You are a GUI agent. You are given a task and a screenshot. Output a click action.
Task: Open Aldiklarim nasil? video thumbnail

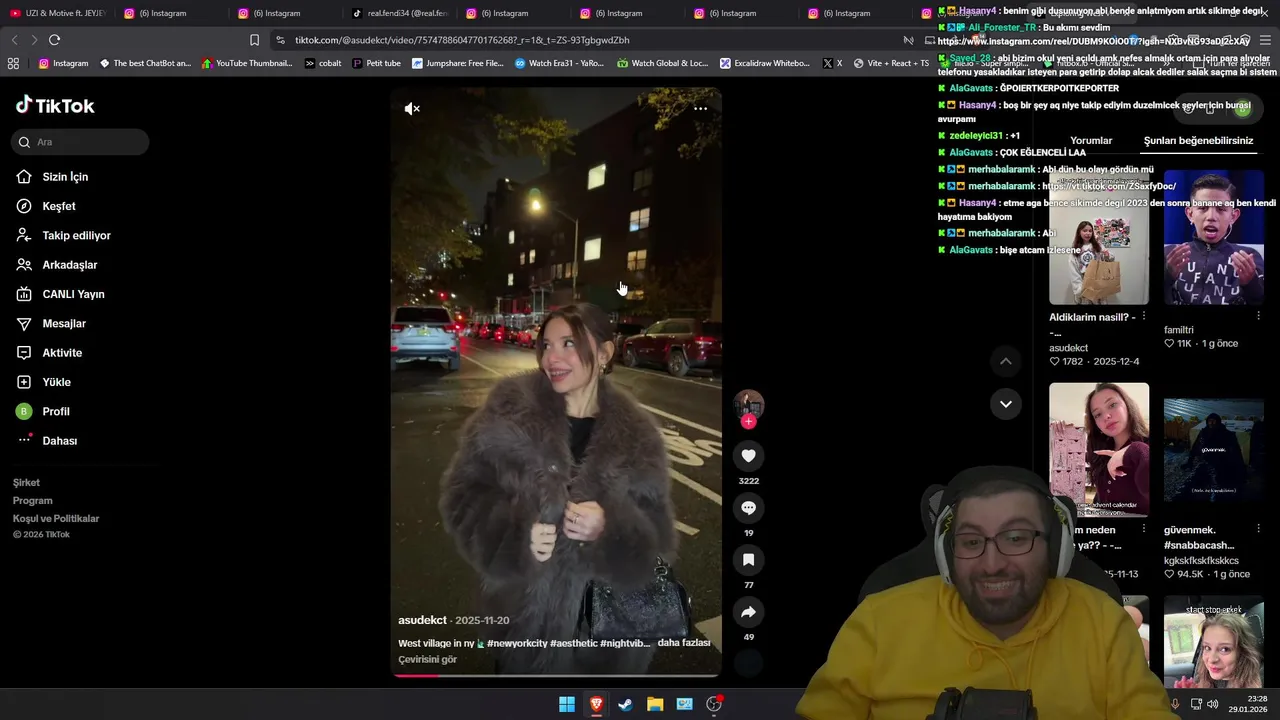tap(1099, 238)
